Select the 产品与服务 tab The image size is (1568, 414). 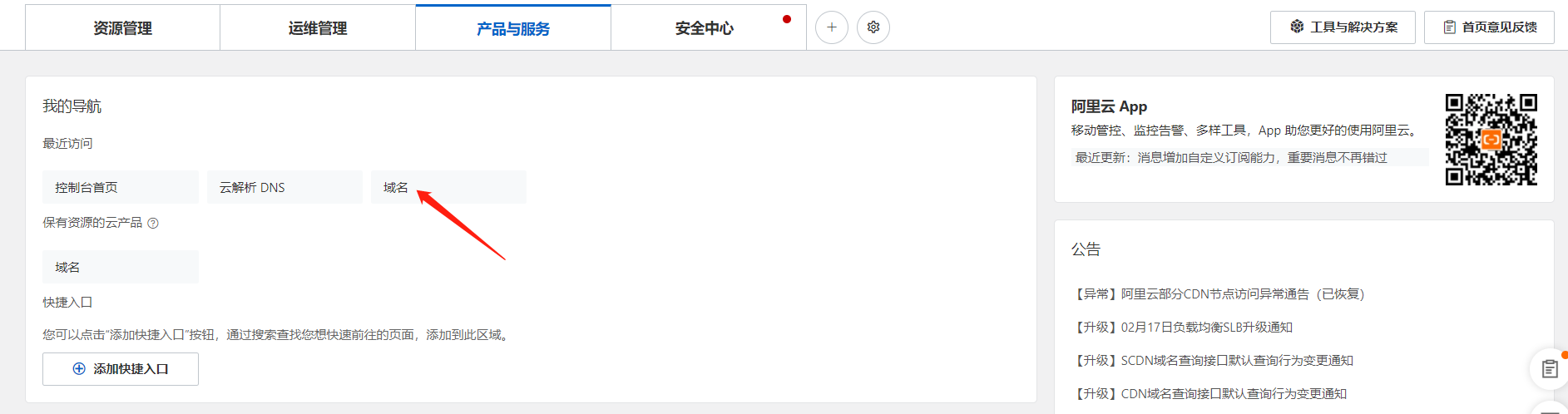click(513, 28)
